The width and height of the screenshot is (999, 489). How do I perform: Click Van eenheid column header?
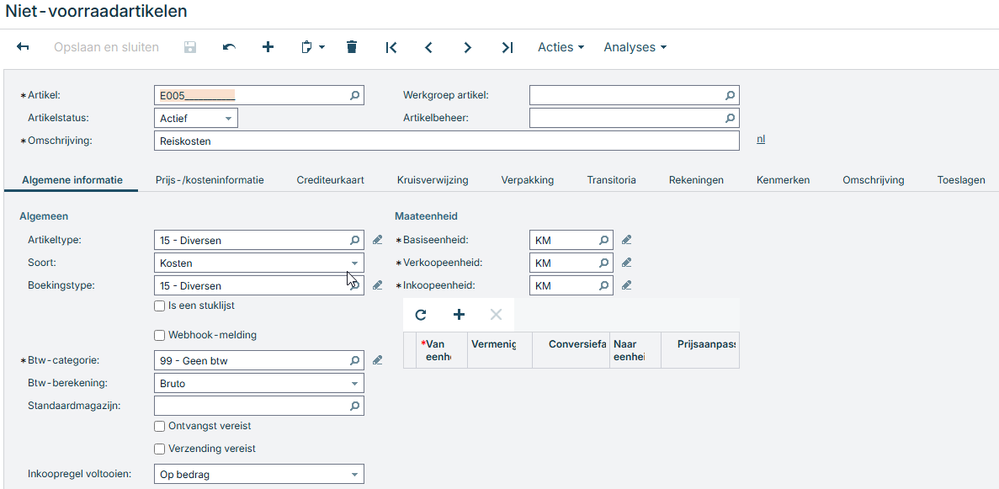click(442, 350)
